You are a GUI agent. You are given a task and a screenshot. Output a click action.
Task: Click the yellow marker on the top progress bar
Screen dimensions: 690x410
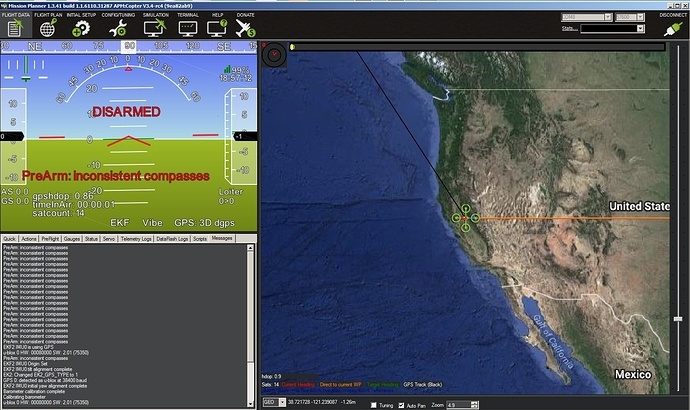coord(292,47)
